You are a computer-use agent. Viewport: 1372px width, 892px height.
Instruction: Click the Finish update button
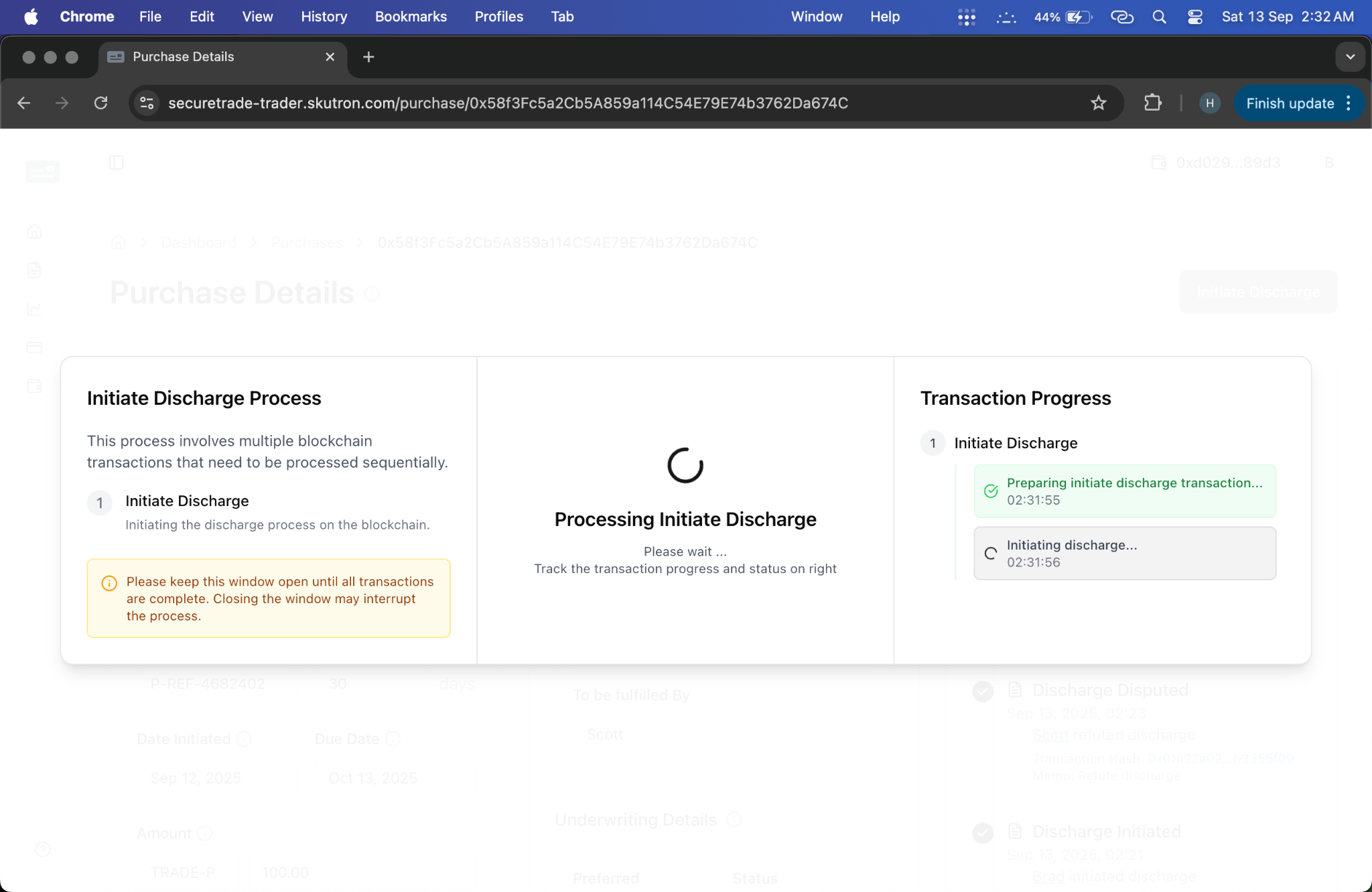pyautogui.click(x=1290, y=103)
